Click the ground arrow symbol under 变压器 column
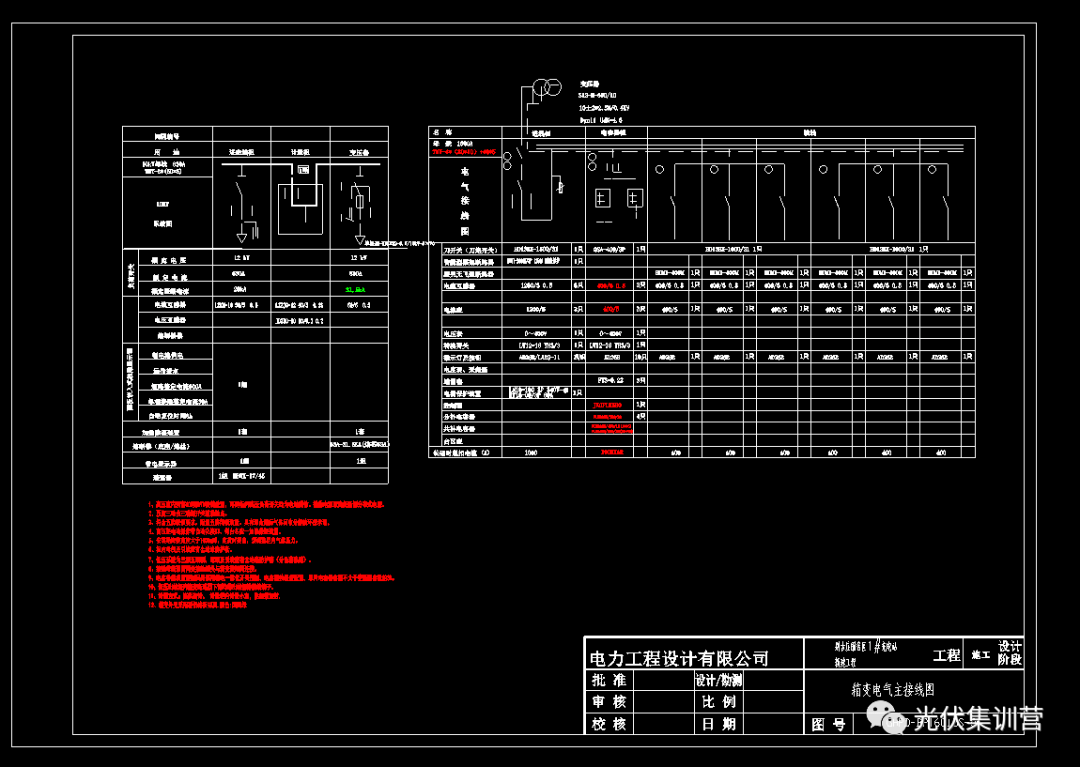This screenshot has height=767, width=1080. tap(358, 240)
